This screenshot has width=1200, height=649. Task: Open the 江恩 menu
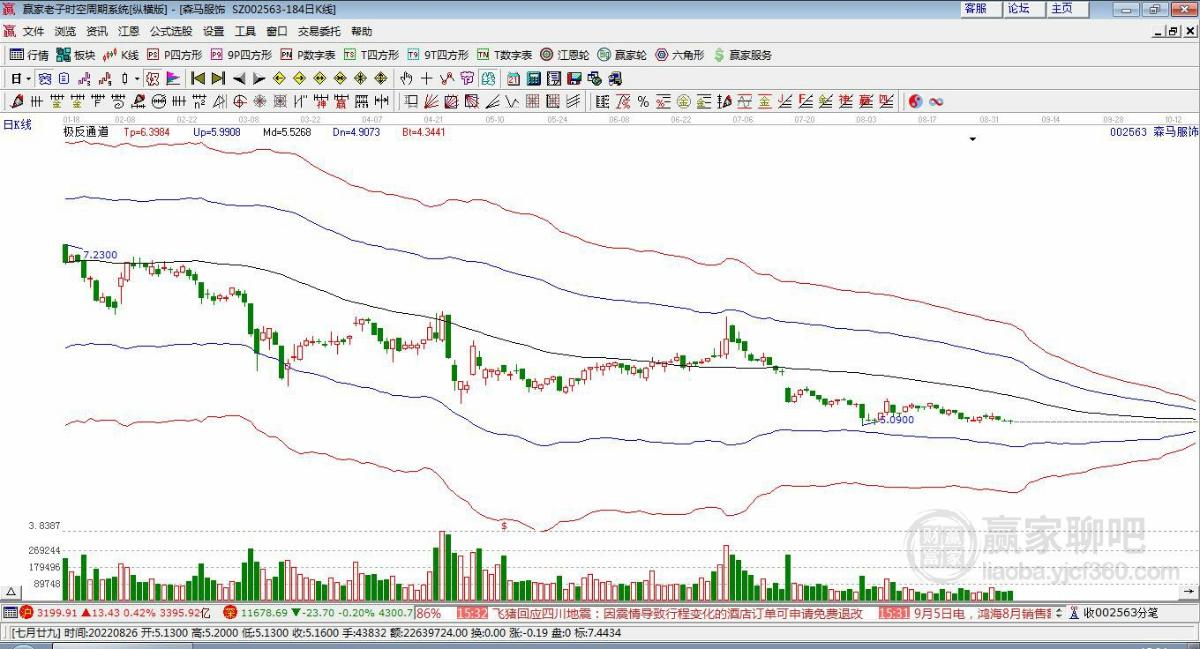(x=129, y=32)
